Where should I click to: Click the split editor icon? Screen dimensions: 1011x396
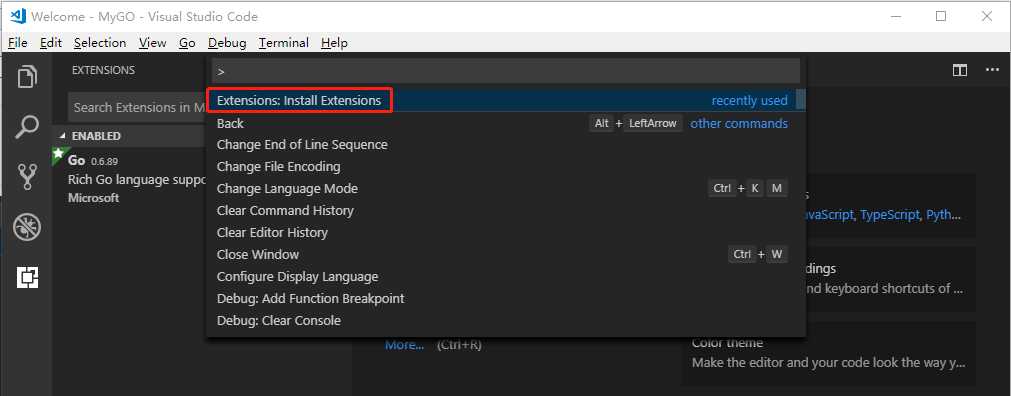959,70
